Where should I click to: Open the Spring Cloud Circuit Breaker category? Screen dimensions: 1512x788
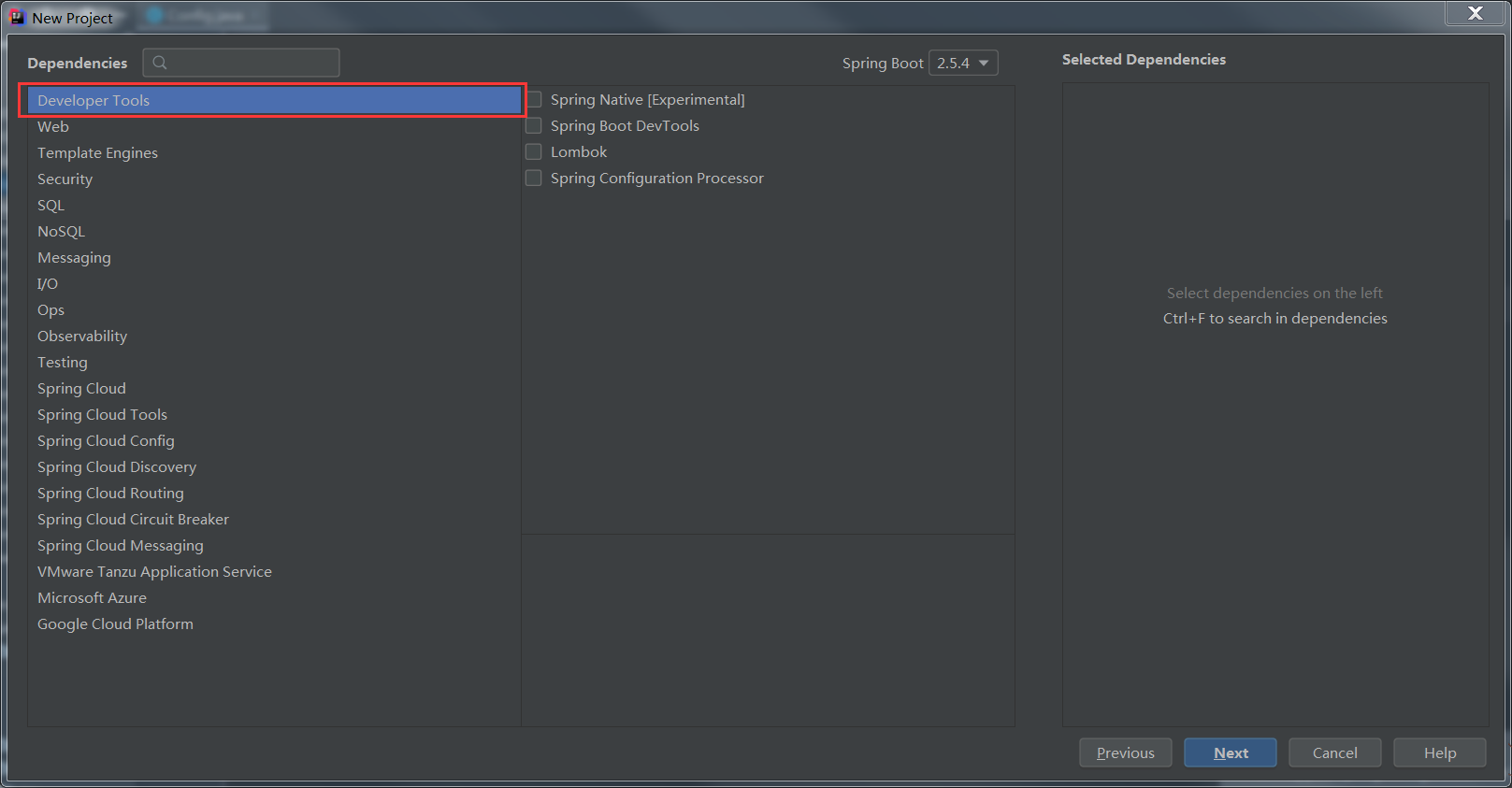pos(274,519)
